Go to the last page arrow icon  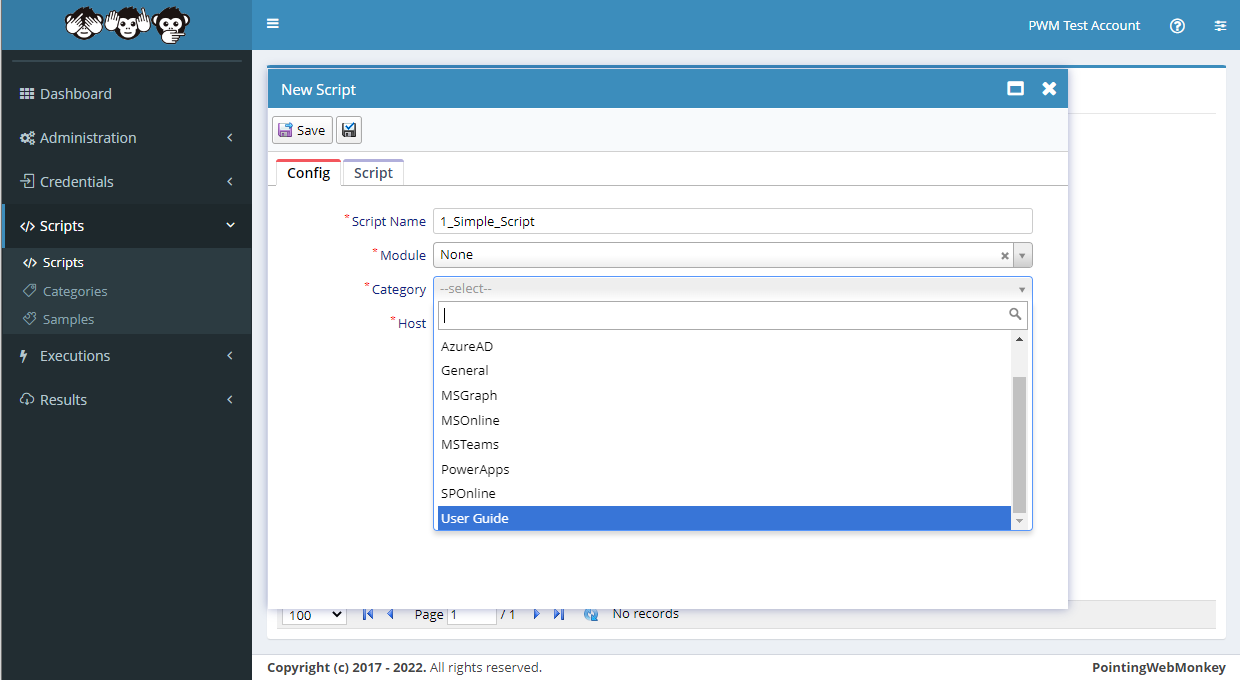559,615
